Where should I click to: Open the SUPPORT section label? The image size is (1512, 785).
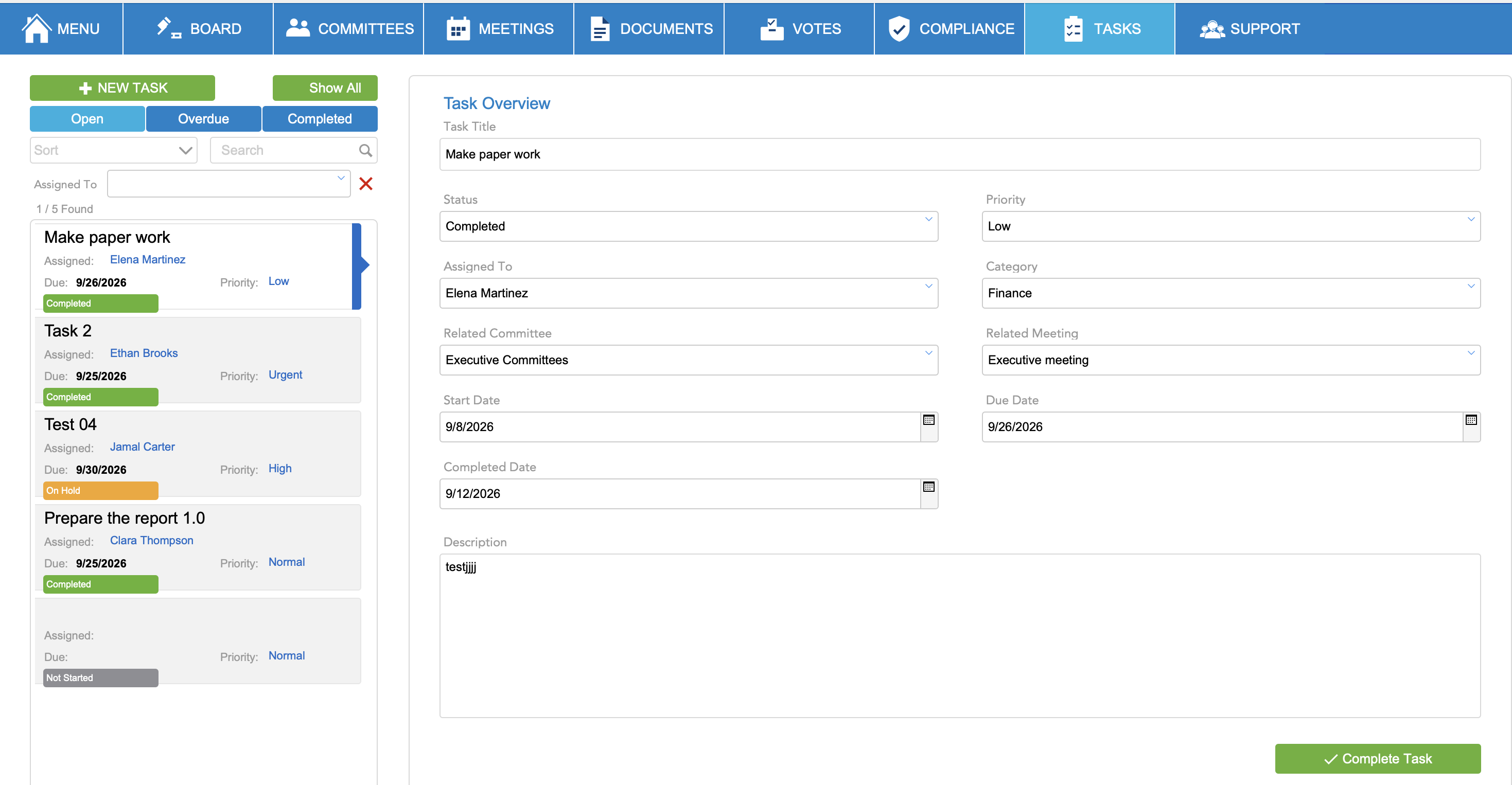pos(1265,28)
